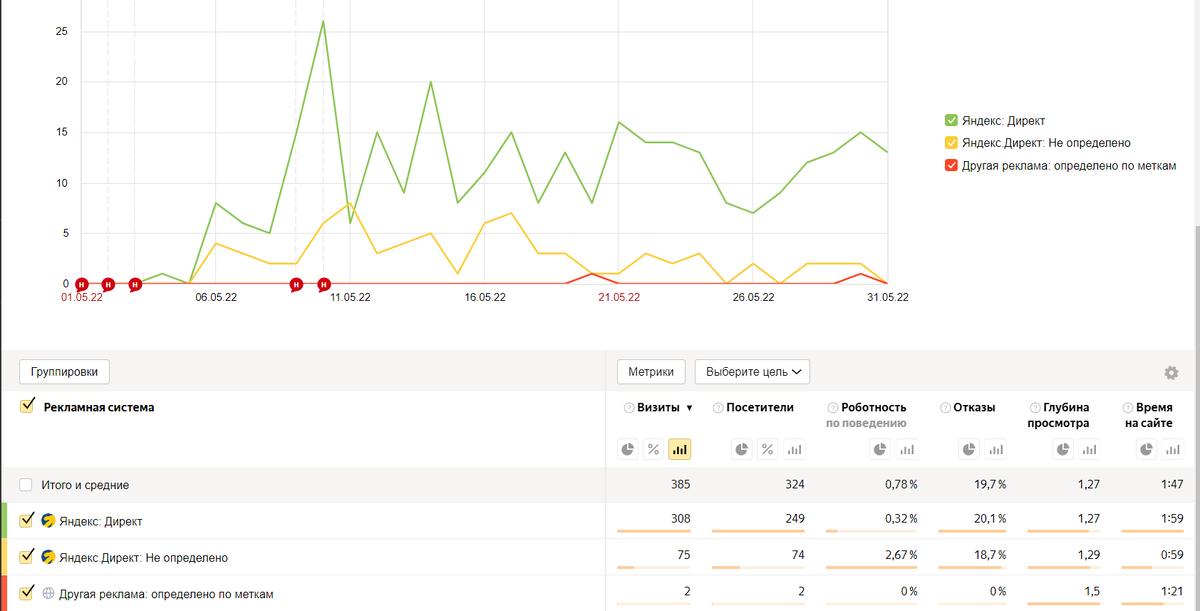Screen dimensions: 1200x611
Task: Click note marker at 01.05.22
Action: (82, 285)
